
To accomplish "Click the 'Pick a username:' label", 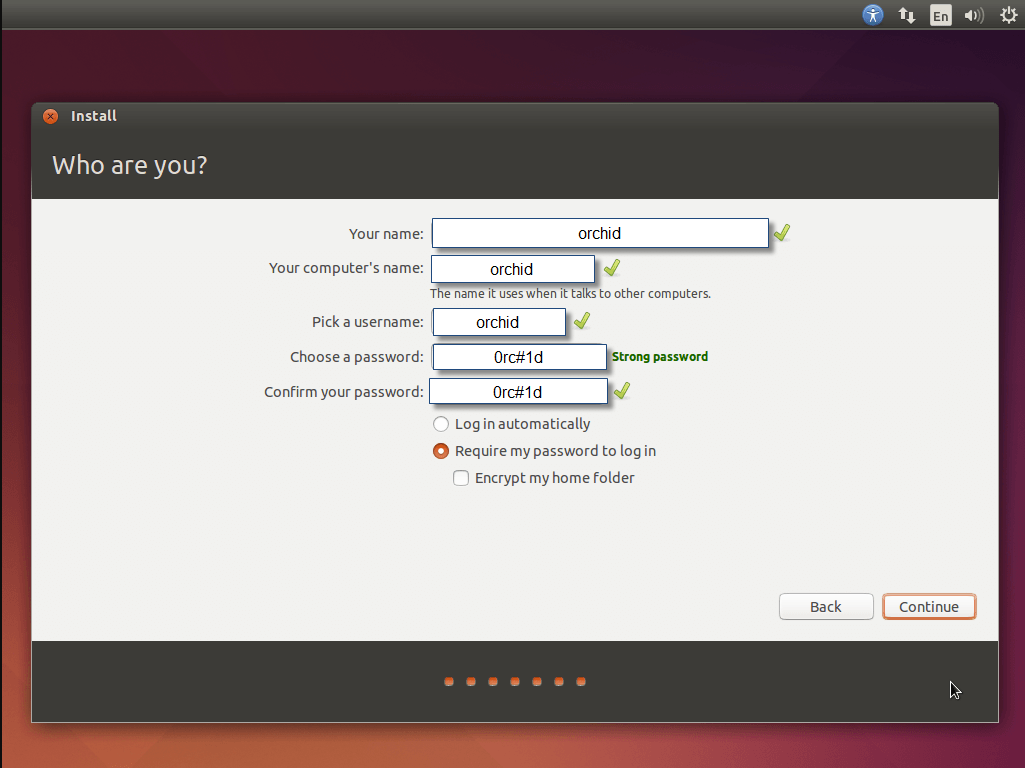I will tap(367, 322).
